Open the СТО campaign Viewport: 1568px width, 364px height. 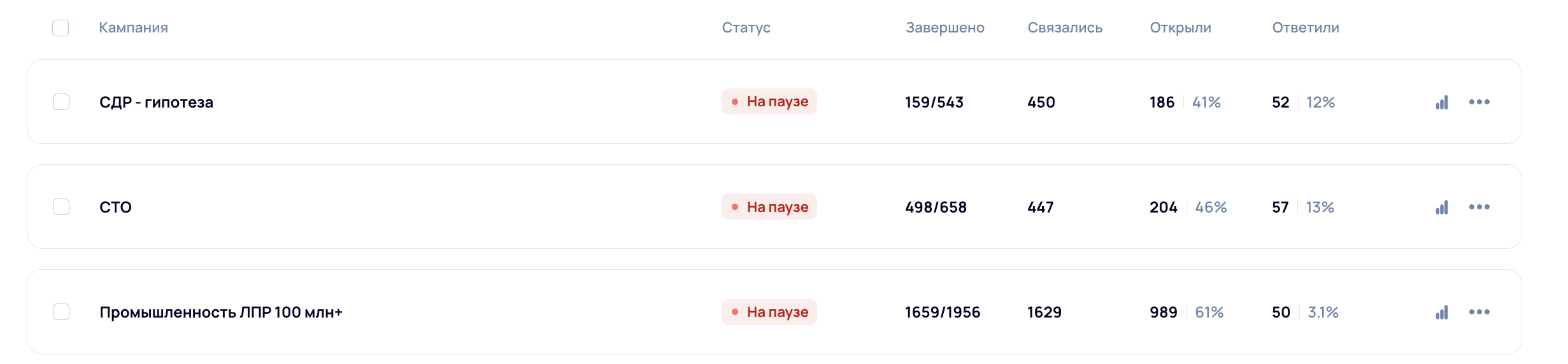pos(115,207)
